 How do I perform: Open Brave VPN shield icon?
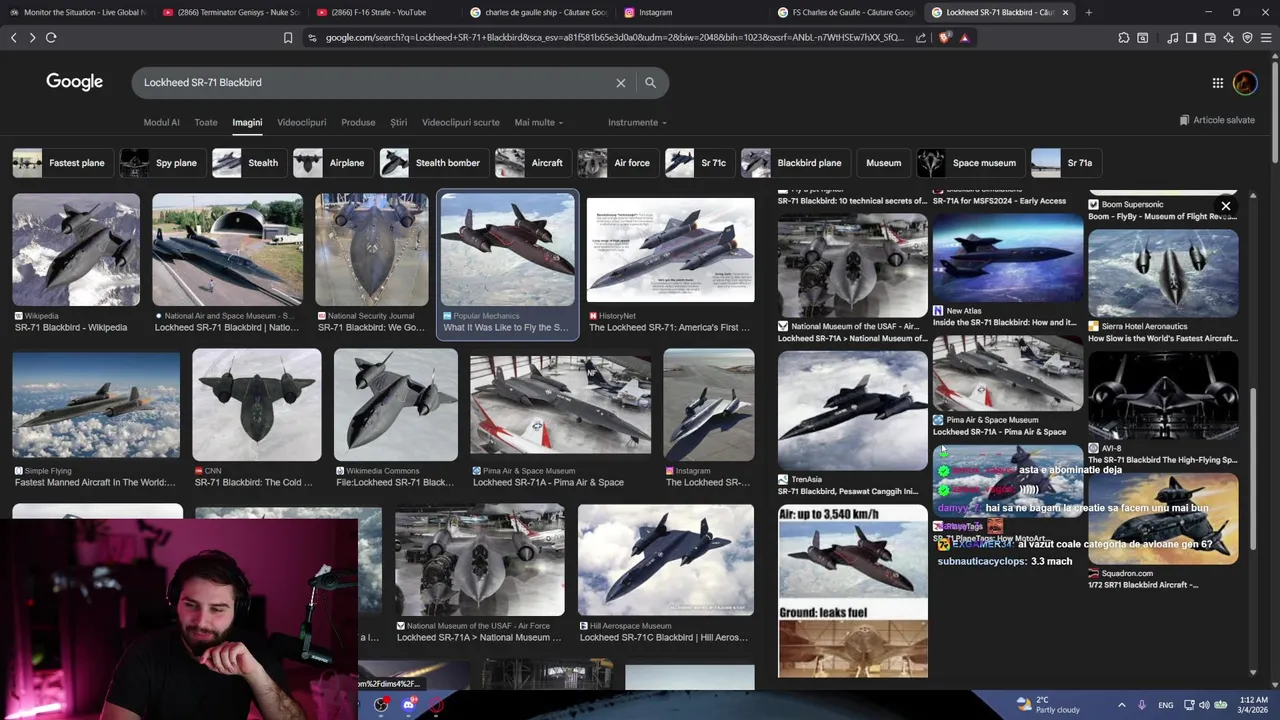point(1247,38)
